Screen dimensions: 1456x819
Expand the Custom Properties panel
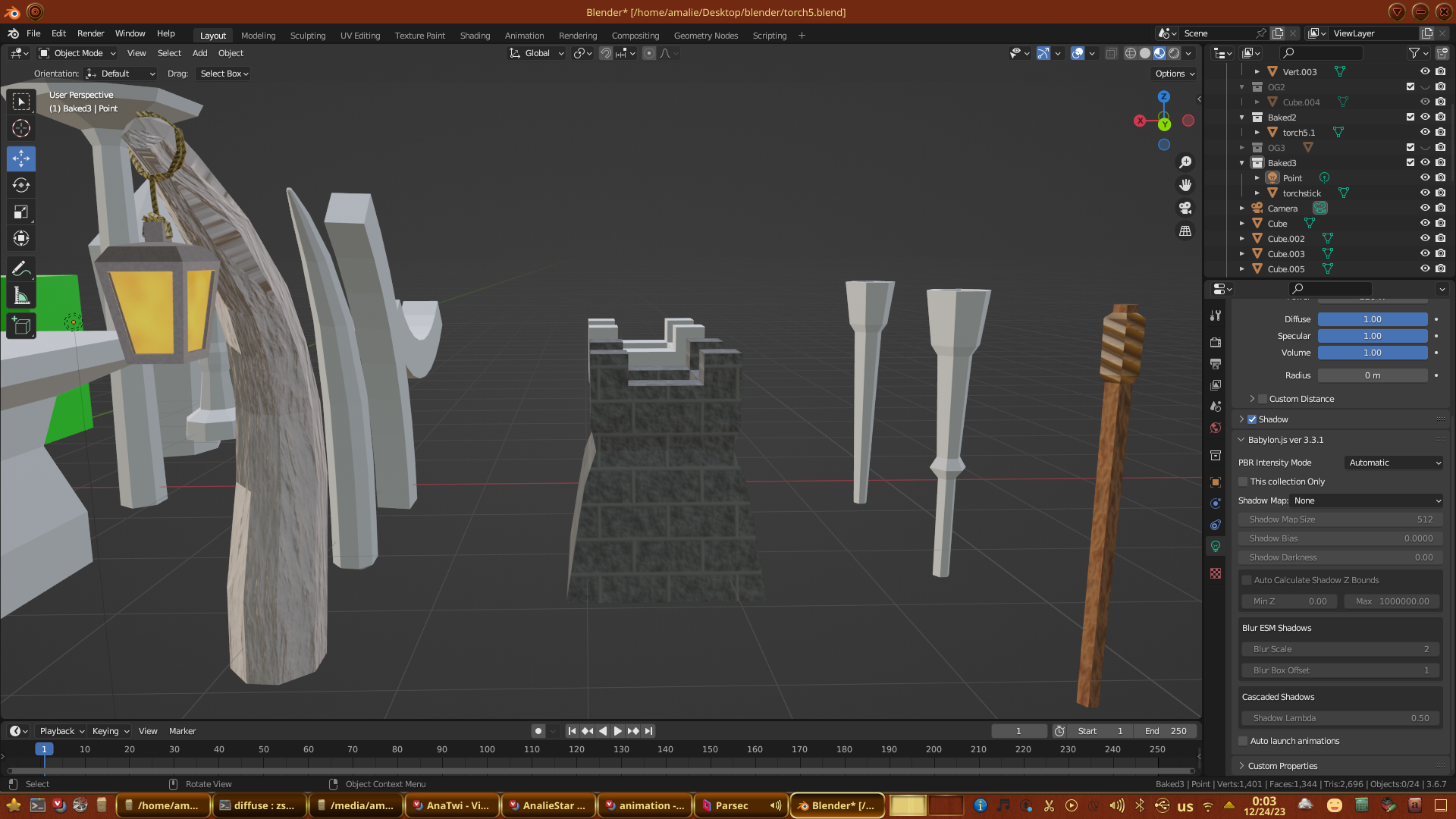click(1282, 766)
